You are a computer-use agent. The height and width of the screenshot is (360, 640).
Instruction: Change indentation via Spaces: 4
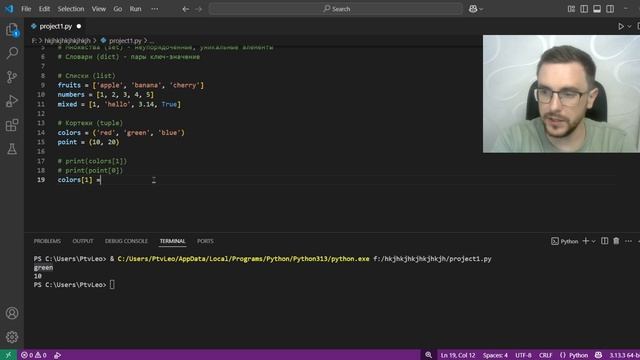coord(495,355)
